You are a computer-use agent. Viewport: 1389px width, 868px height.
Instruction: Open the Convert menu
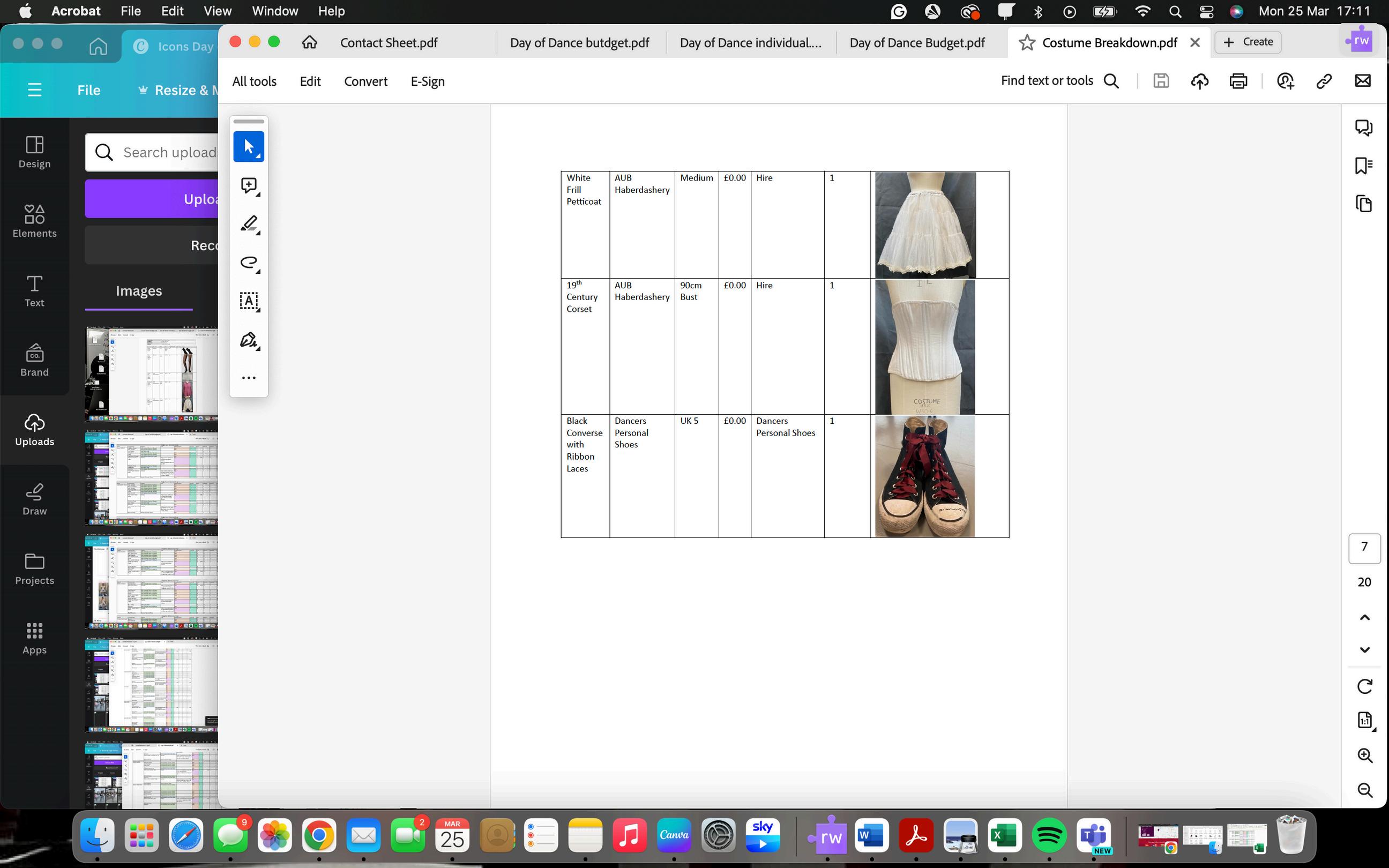(x=365, y=81)
